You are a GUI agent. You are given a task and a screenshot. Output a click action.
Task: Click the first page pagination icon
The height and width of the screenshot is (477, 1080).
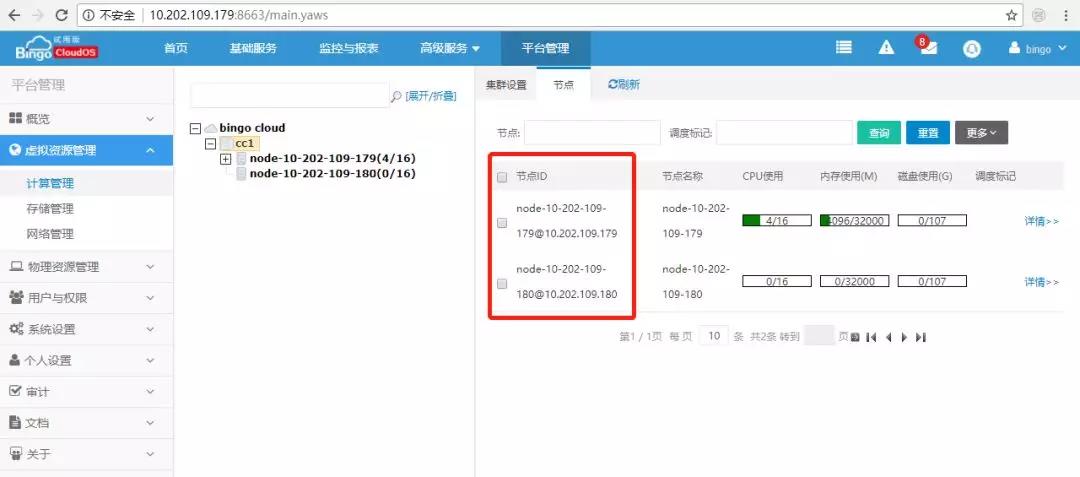coord(871,337)
